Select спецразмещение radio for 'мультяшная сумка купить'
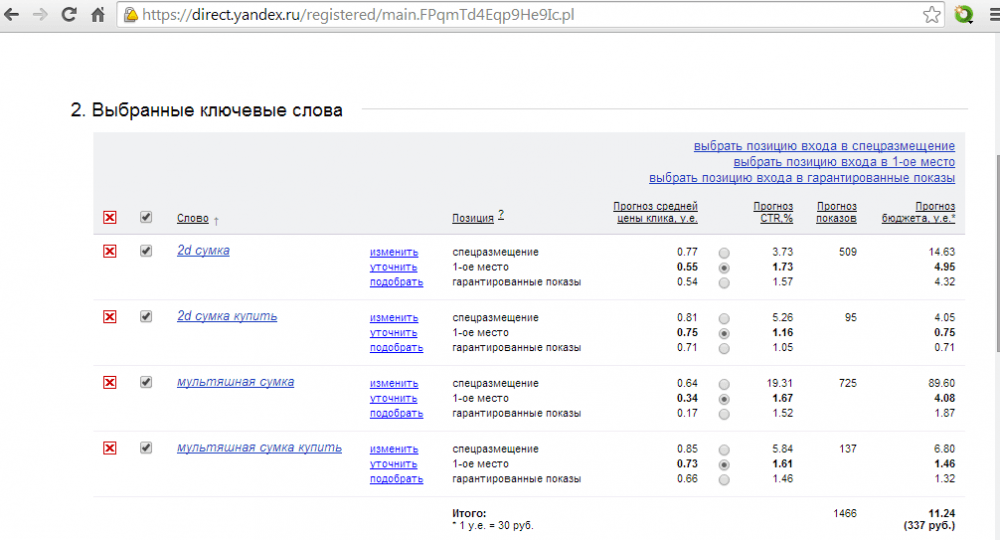The width and height of the screenshot is (1000, 540). point(724,450)
